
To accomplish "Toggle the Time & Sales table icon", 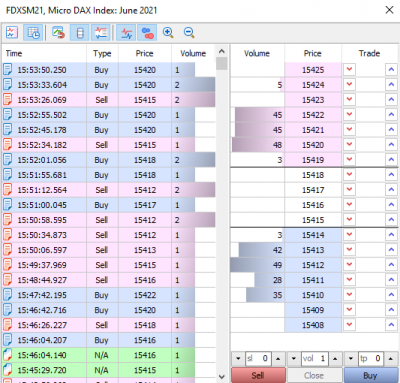I will (x=33, y=33).
